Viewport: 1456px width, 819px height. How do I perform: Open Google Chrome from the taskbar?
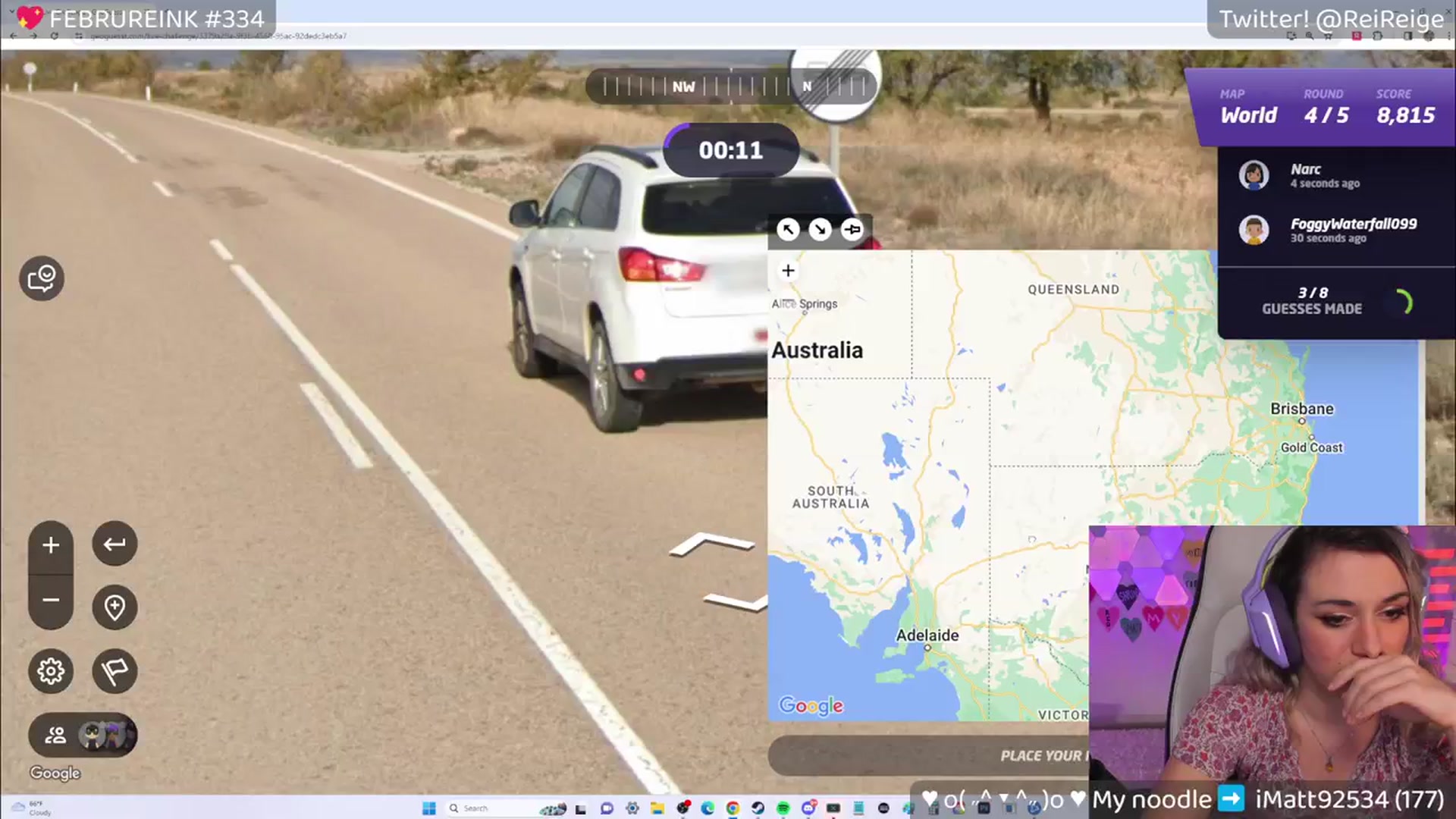click(x=733, y=808)
